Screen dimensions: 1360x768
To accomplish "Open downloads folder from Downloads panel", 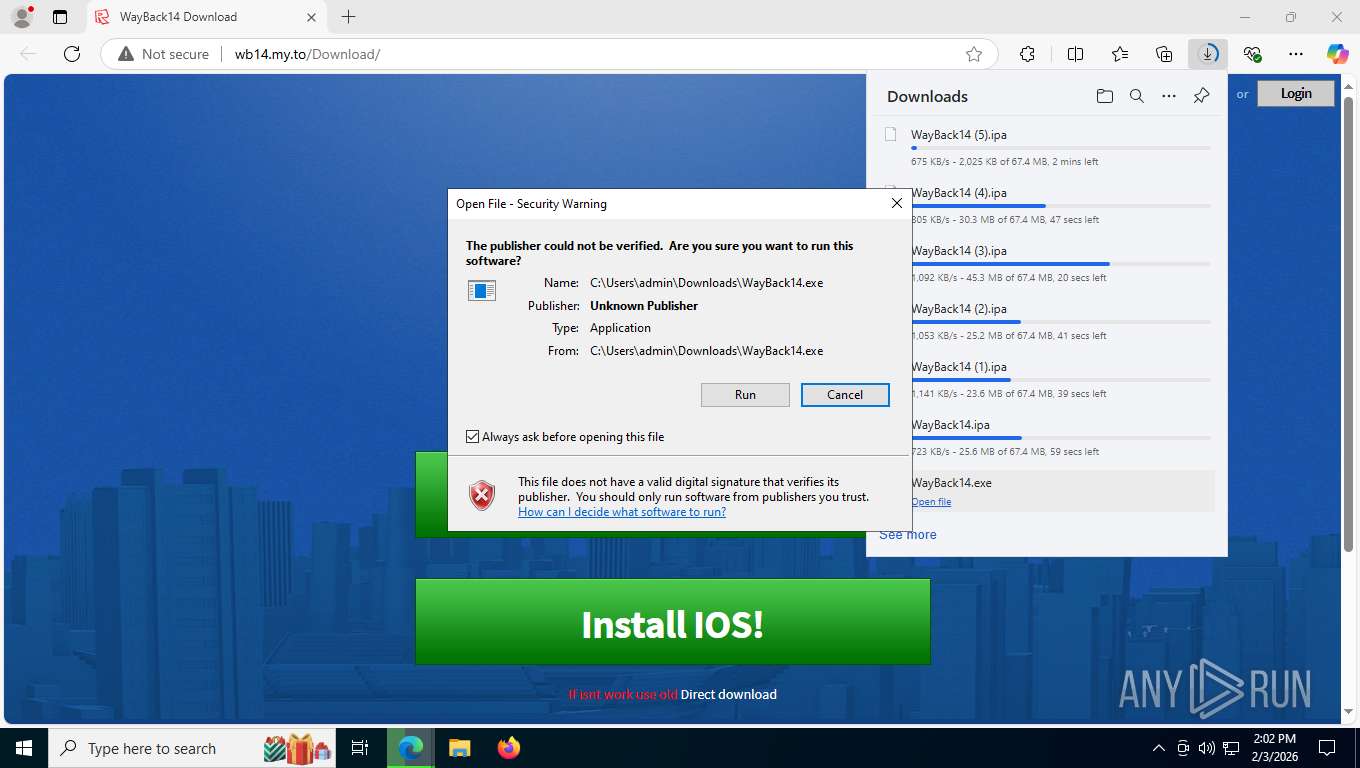I will 1104,96.
